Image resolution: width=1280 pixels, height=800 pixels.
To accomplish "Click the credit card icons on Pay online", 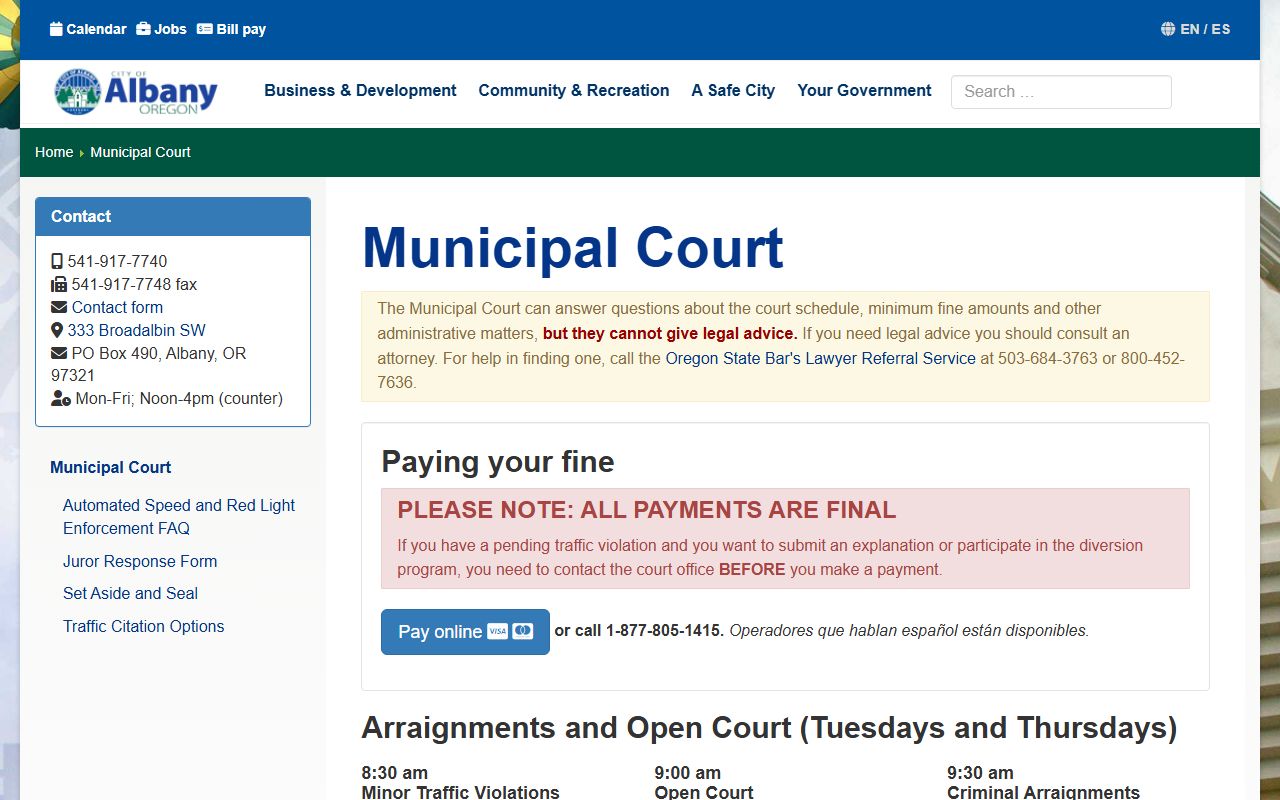I will tap(510, 632).
